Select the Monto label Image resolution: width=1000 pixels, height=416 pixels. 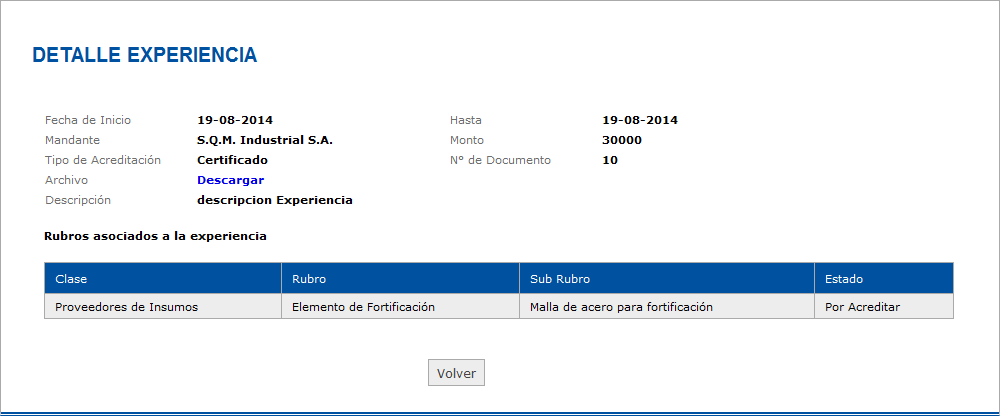click(x=467, y=140)
